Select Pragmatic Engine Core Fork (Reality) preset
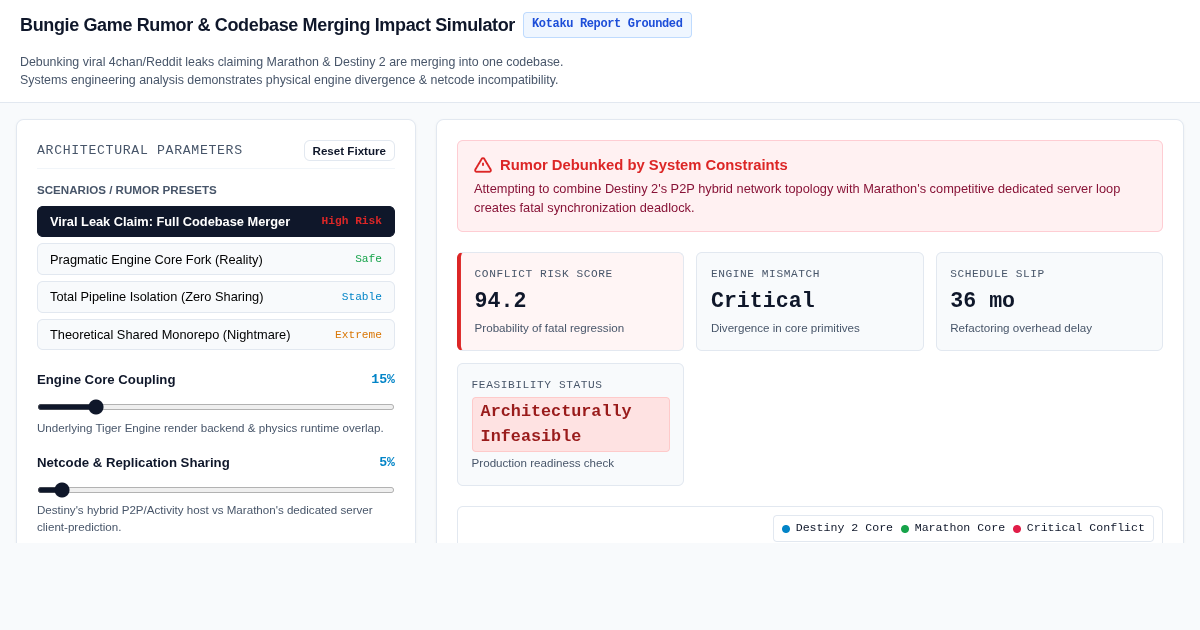This screenshot has width=1200, height=630. [216, 259]
